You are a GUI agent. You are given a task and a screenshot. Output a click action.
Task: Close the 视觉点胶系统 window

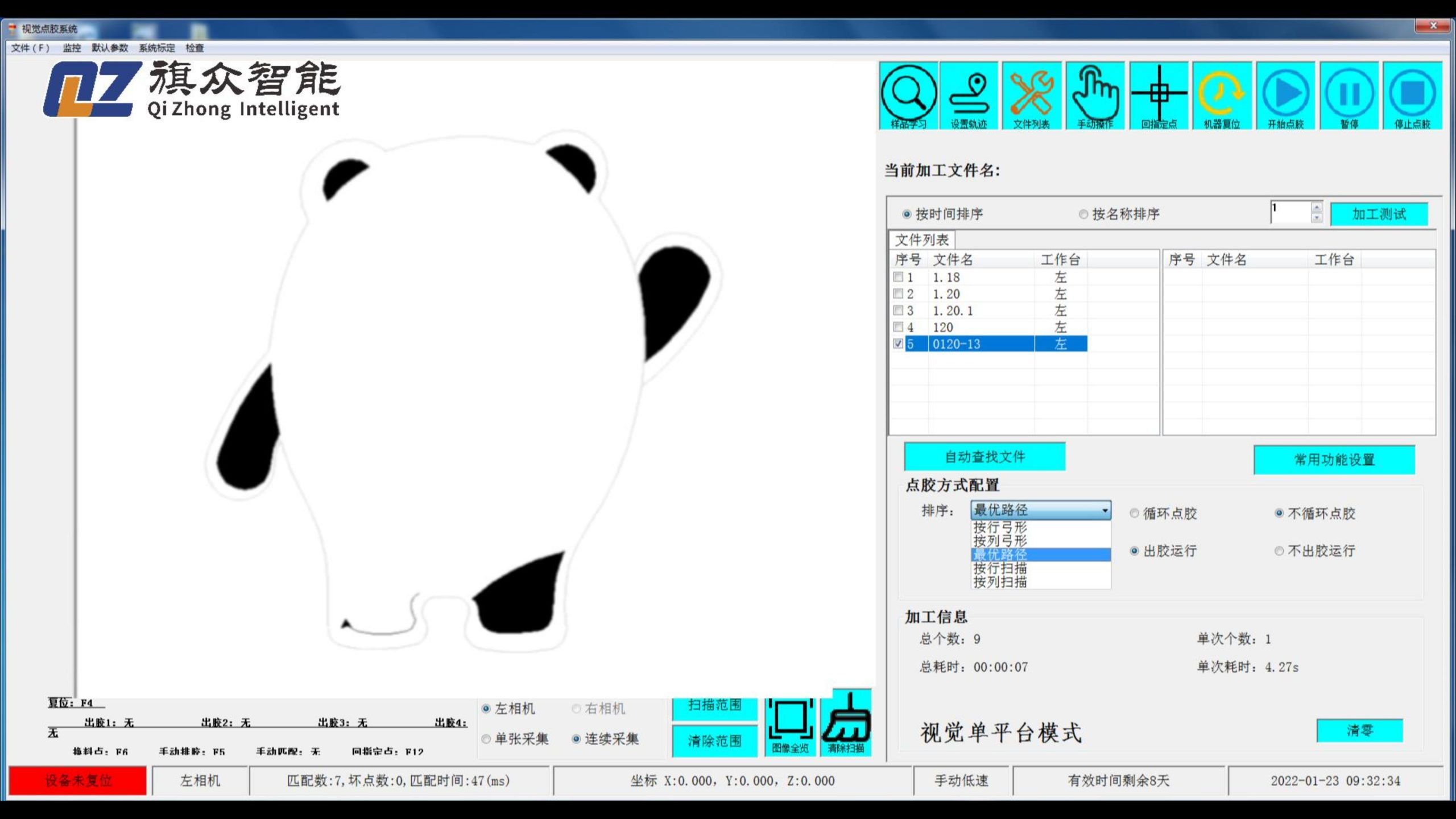(1433, 26)
